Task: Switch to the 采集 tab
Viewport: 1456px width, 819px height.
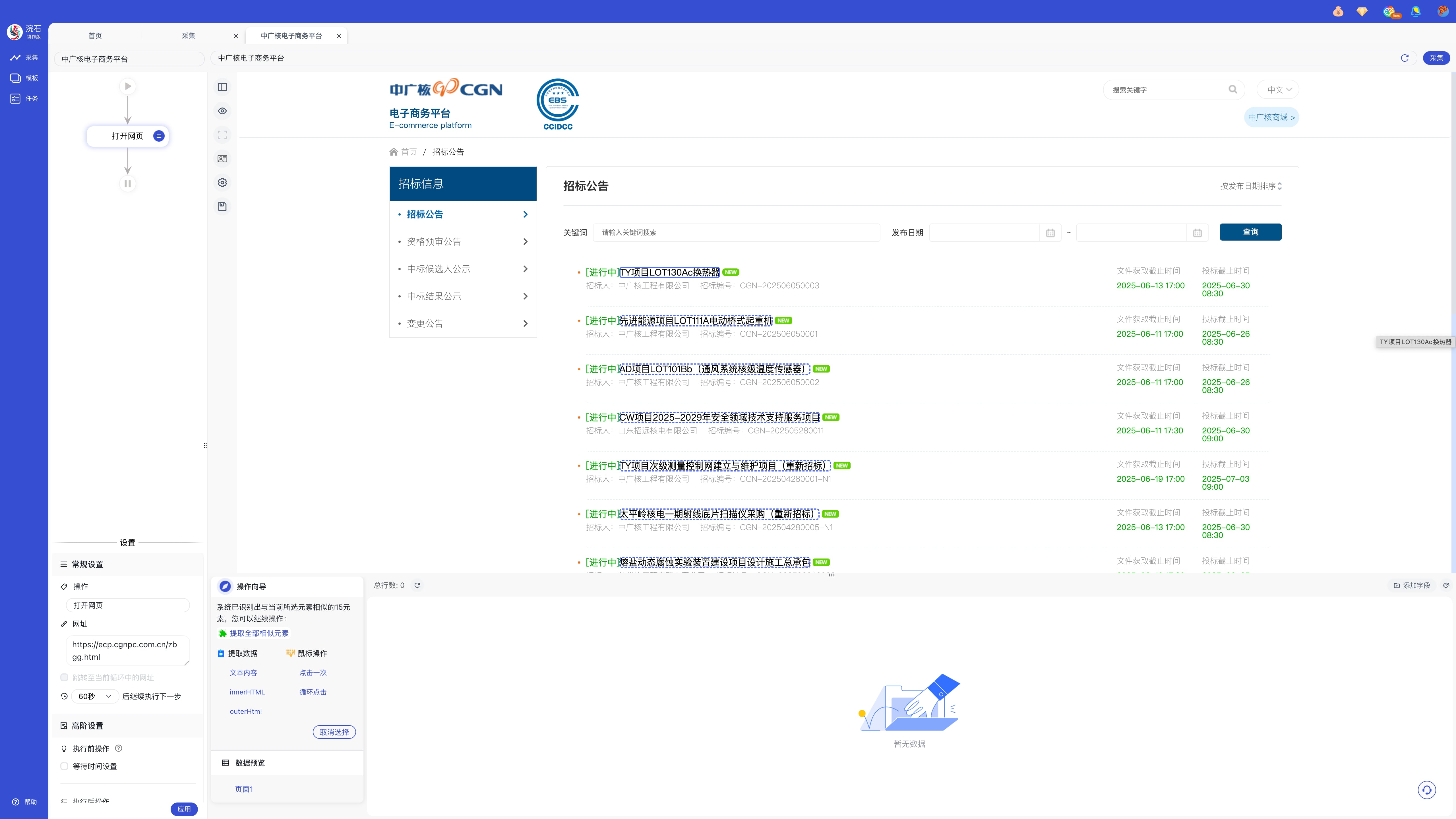Action: click(x=188, y=36)
